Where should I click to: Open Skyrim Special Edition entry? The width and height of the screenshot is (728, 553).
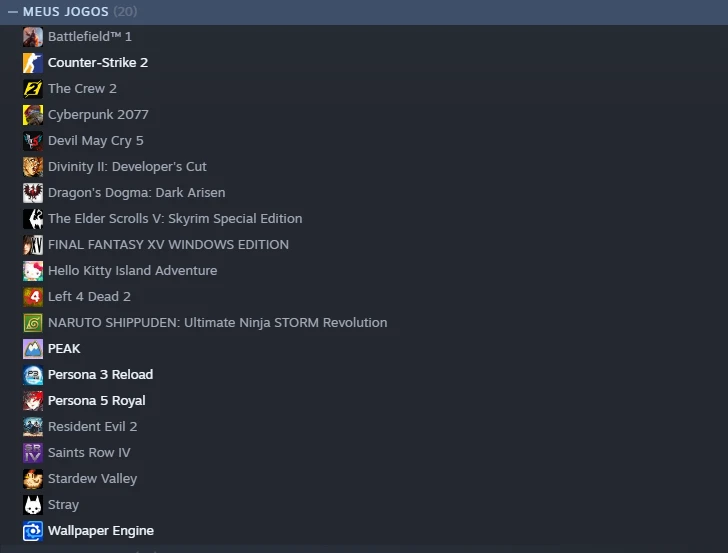tap(174, 219)
